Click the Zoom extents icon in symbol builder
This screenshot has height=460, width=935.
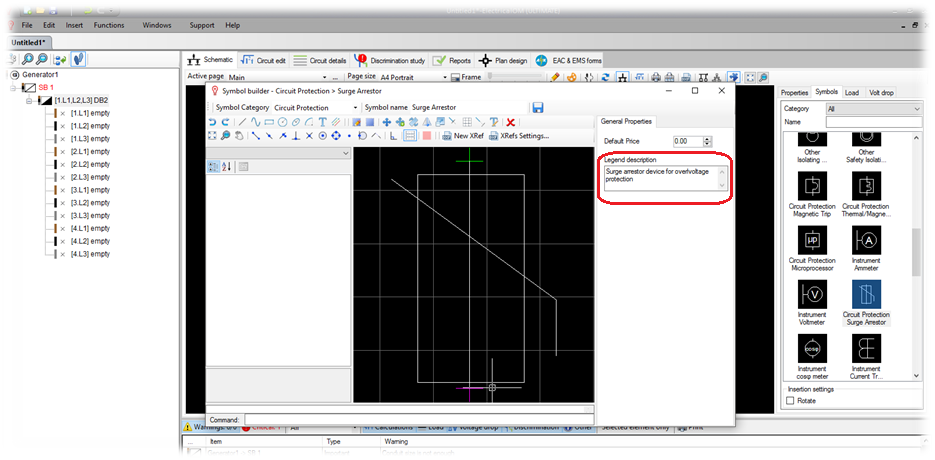pos(212,135)
